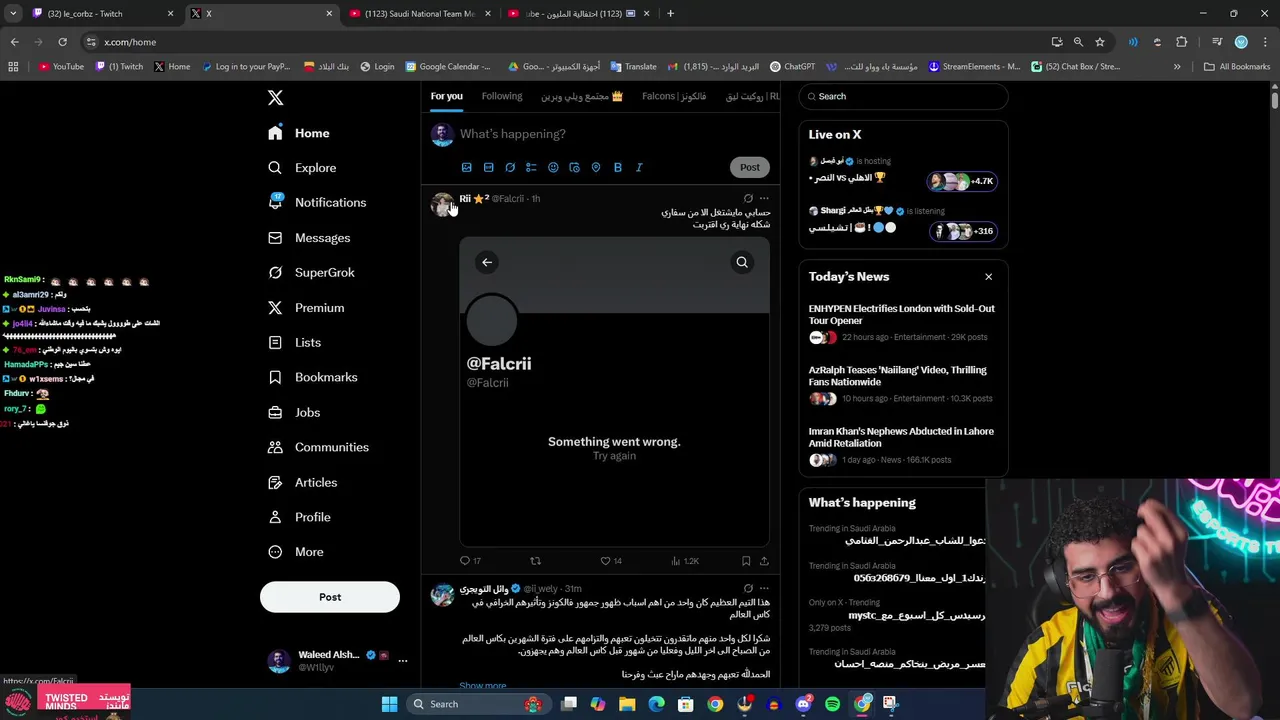
Task: Click the GIF icon in the composer
Action: [488, 167]
